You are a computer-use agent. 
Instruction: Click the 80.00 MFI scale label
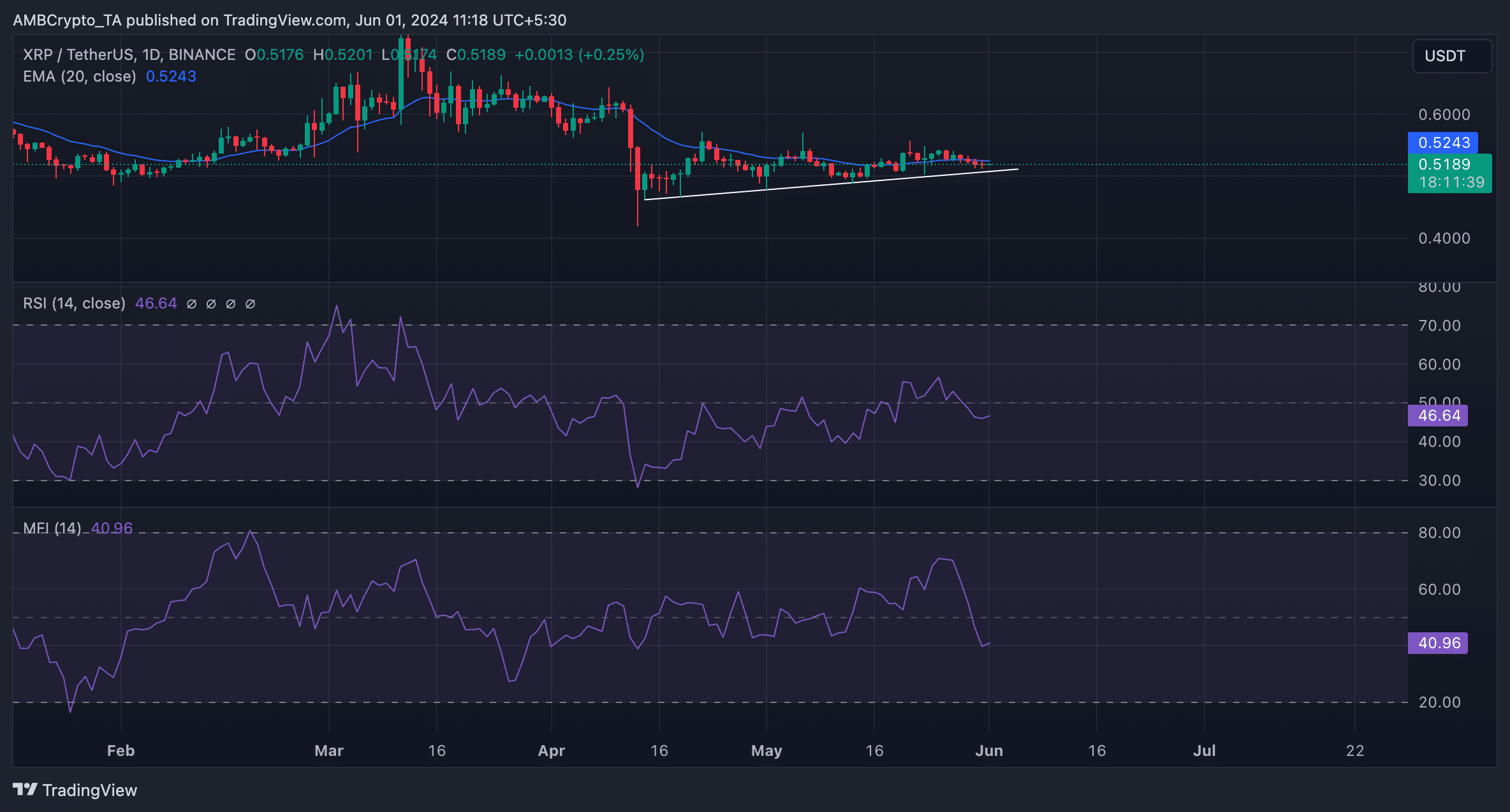click(1439, 533)
